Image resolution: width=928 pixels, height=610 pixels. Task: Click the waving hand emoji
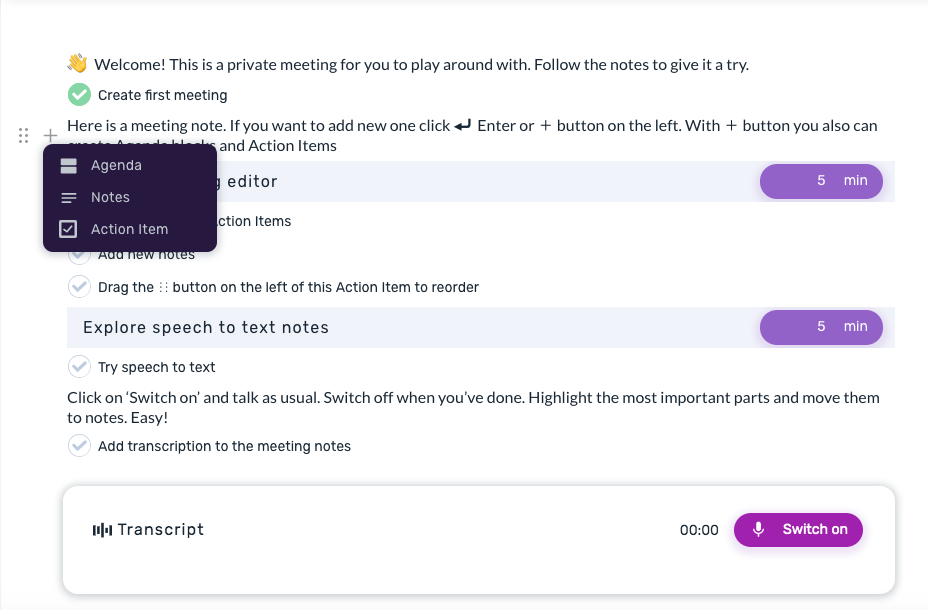(x=78, y=64)
